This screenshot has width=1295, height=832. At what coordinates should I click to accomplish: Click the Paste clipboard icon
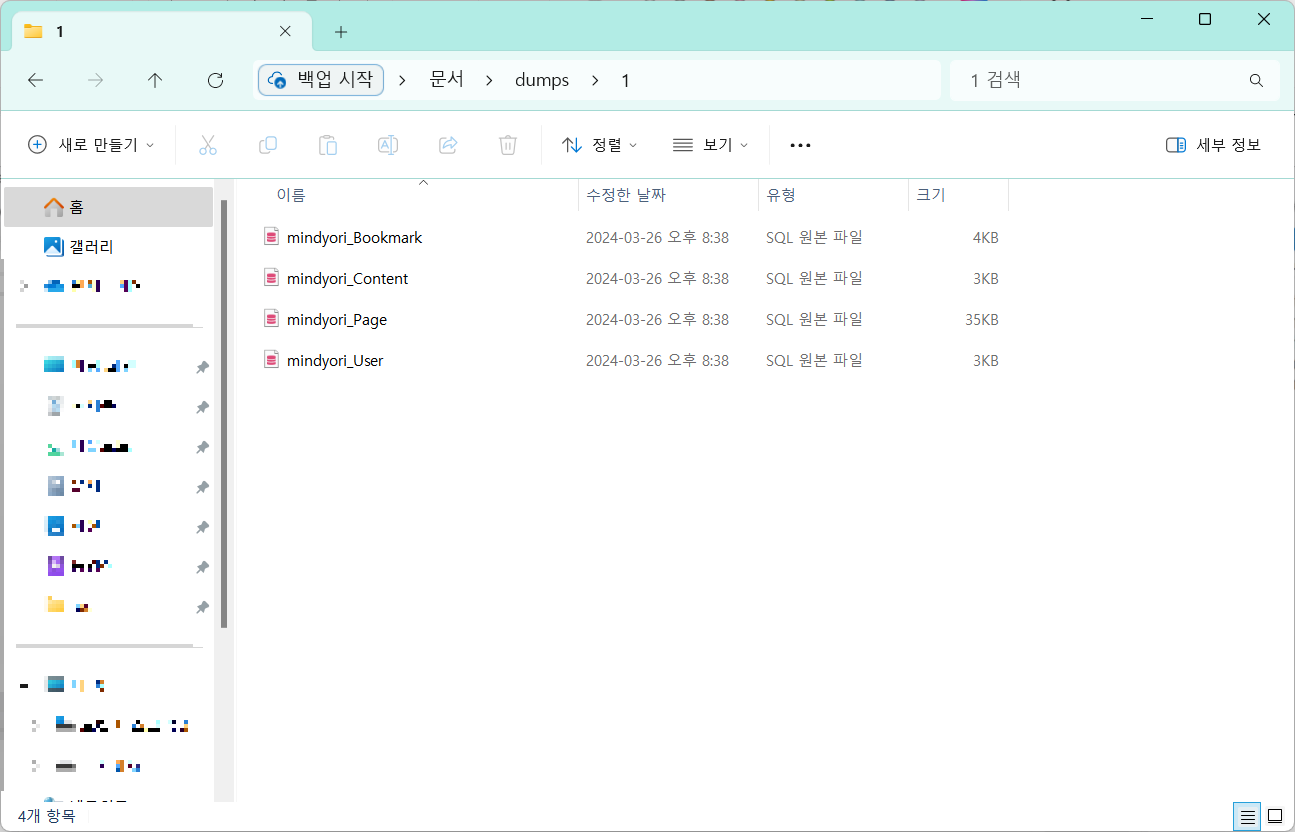coord(328,145)
